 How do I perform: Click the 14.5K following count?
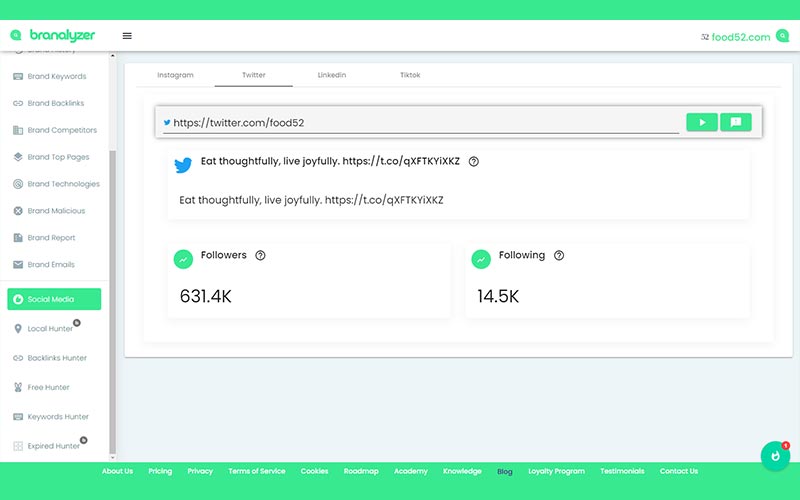[x=498, y=296]
